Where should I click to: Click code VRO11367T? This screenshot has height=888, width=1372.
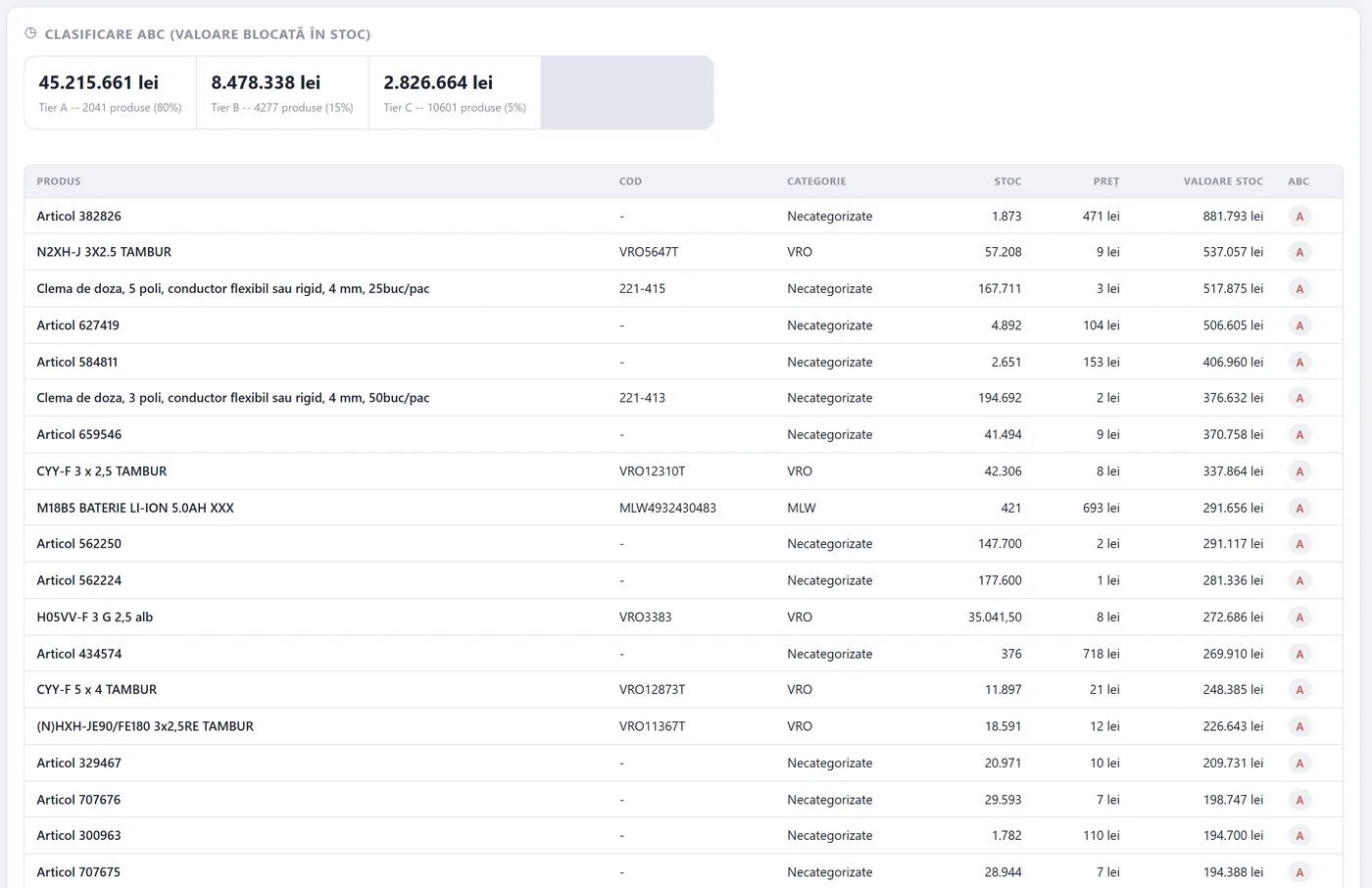653,726
